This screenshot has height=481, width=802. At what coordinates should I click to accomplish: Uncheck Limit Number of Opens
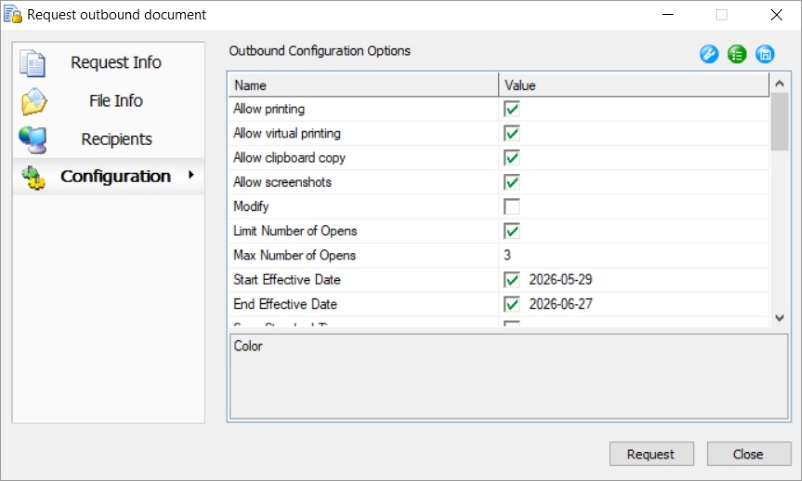click(511, 231)
